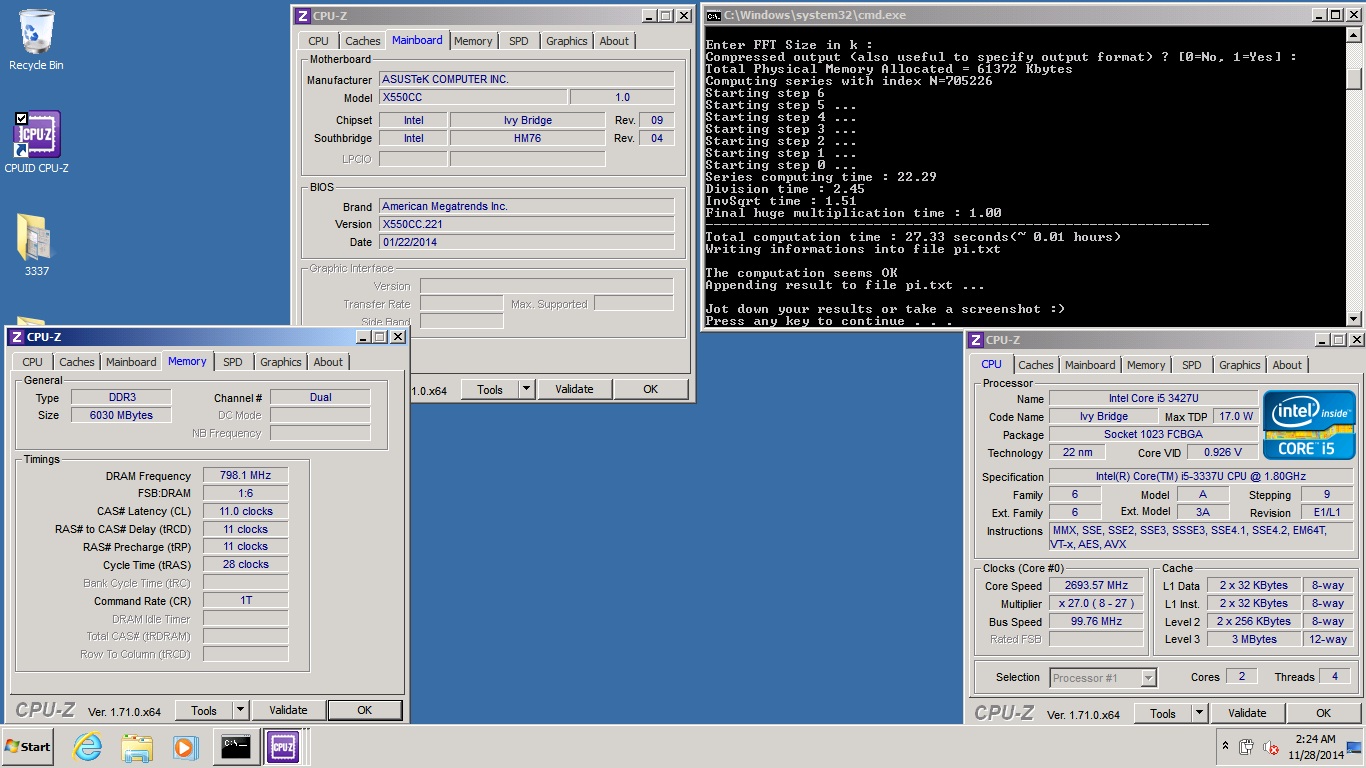This screenshot has height=768, width=1366.
Task: Open Tools dropdown arrow in Mainboard window
Action: 526,389
